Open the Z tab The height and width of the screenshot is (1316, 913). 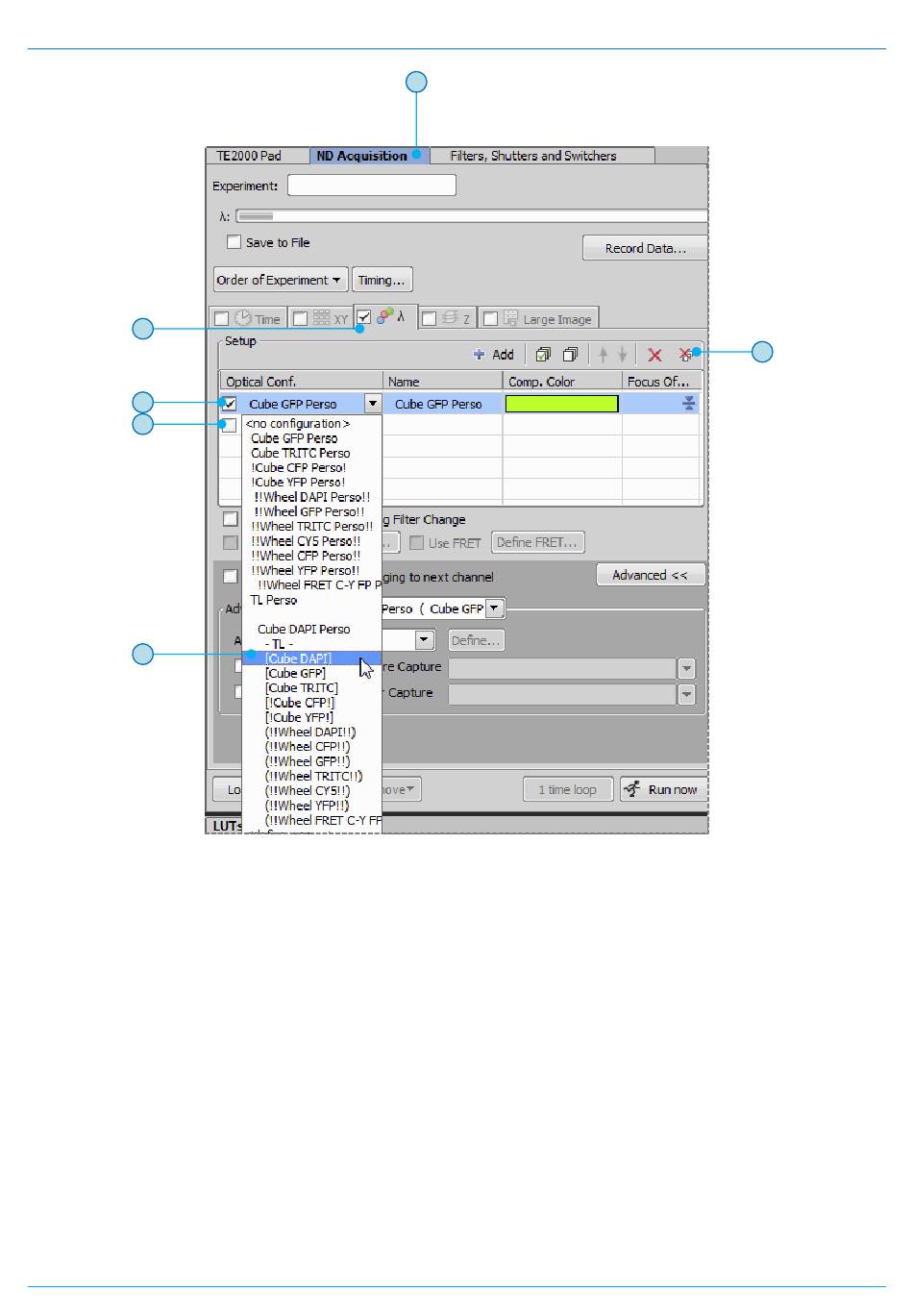(x=447, y=319)
